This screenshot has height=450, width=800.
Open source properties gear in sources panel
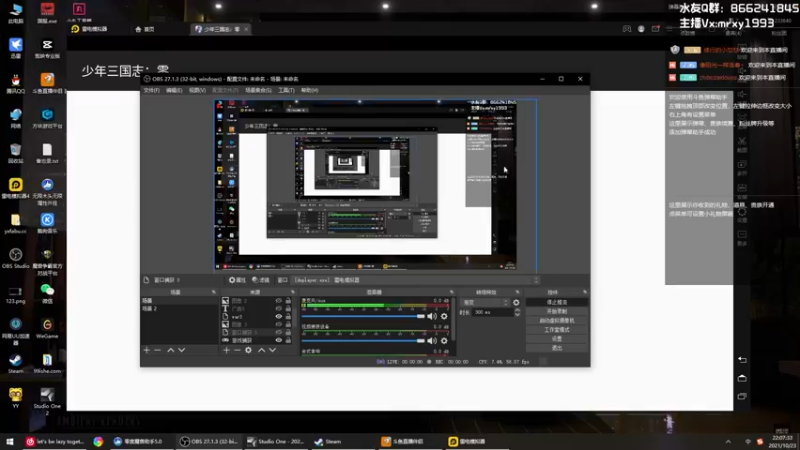point(248,350)
